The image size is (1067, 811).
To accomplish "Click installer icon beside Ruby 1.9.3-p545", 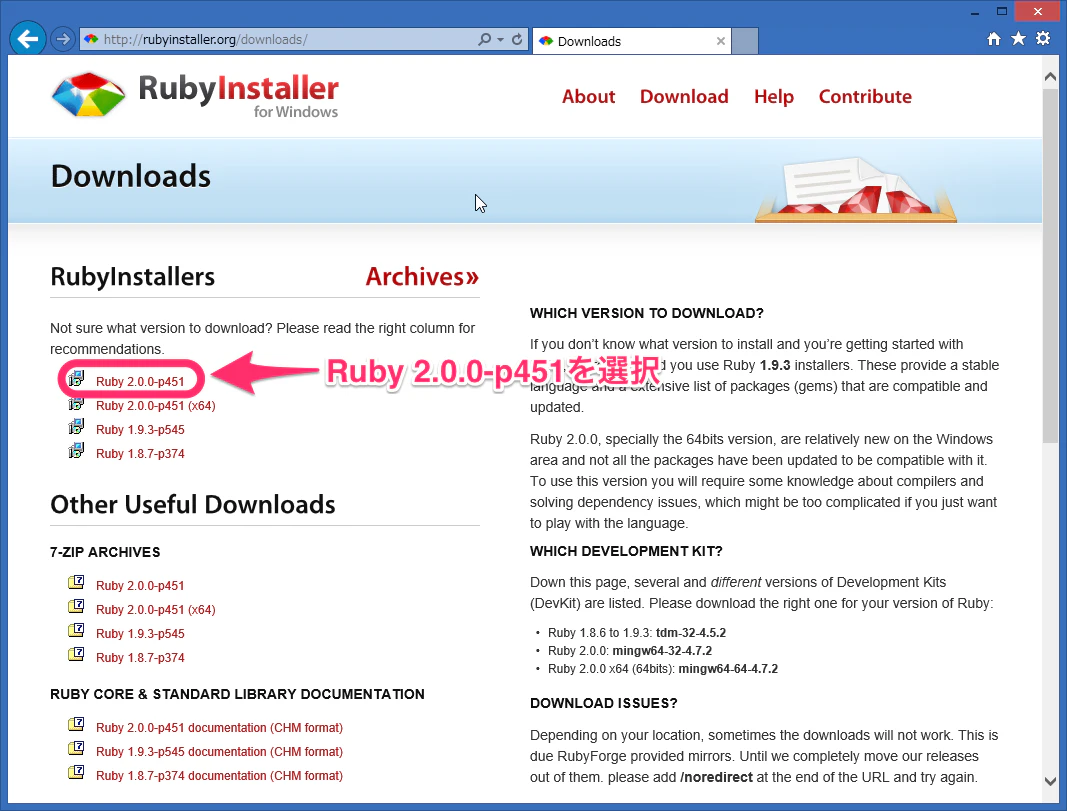I will tap(76, 427).
